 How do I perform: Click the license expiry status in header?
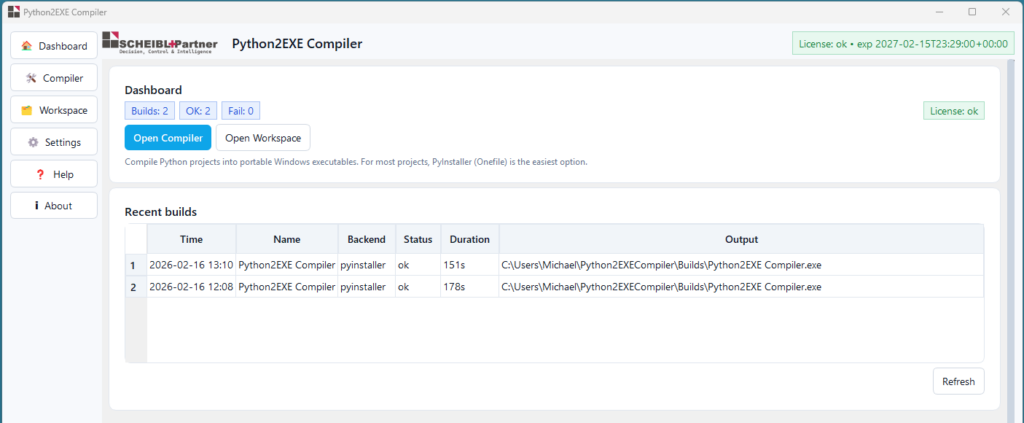(x=903, y=44)
